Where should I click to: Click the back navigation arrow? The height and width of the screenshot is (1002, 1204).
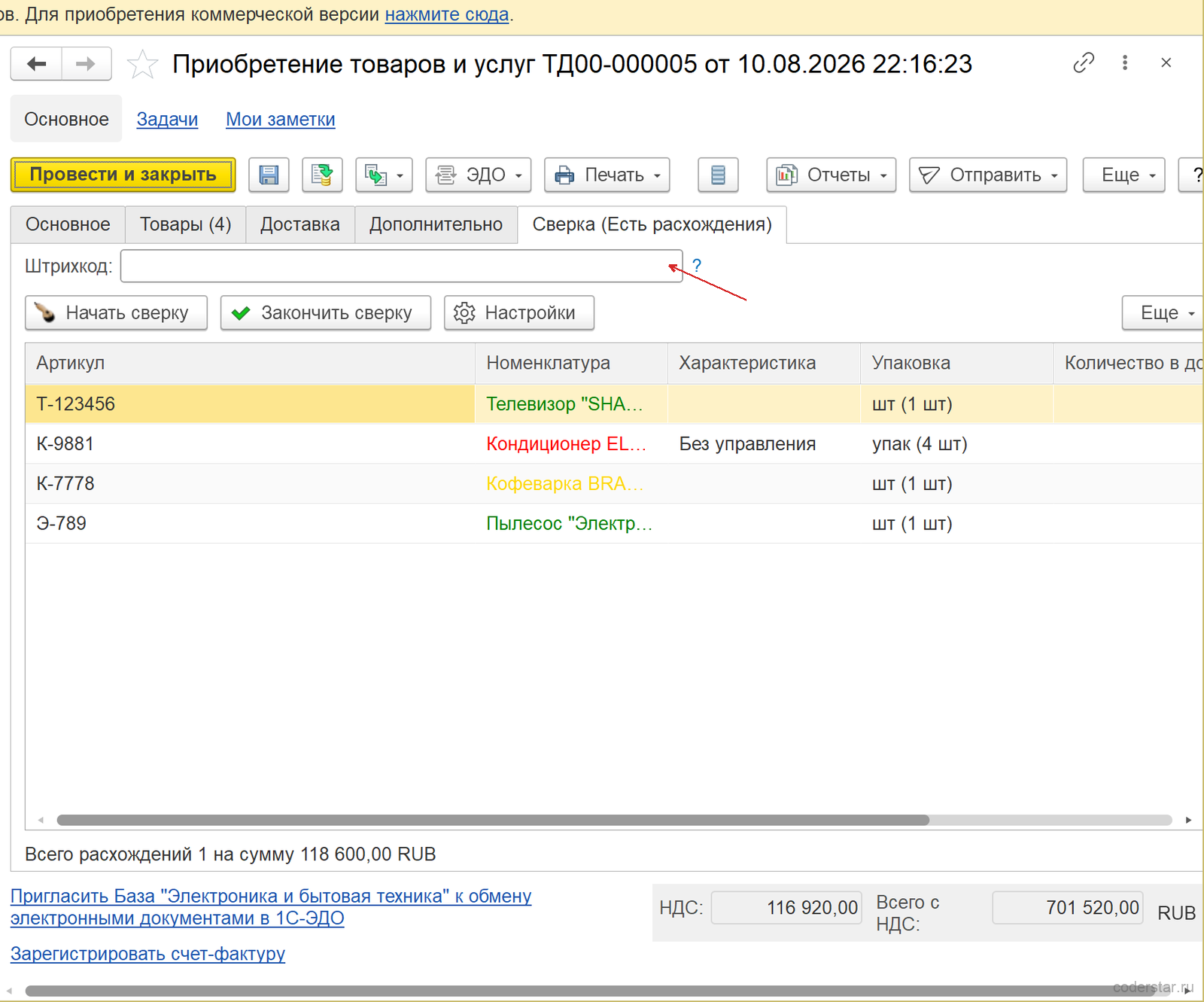(x=36, y=64)
